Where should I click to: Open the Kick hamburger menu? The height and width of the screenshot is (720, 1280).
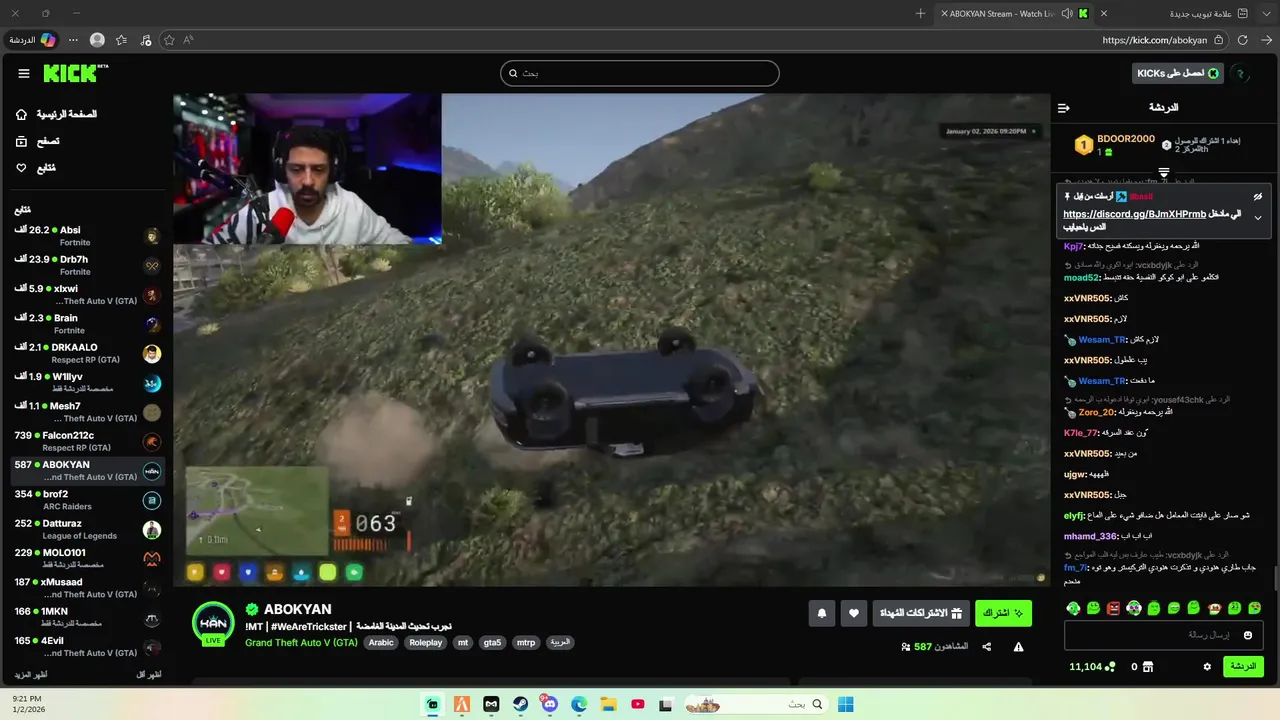[24, 73]
